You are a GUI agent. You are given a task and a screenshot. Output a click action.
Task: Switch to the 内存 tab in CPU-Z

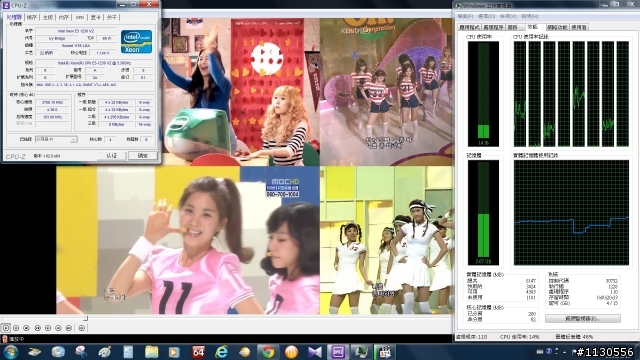(x=64, y=17)
